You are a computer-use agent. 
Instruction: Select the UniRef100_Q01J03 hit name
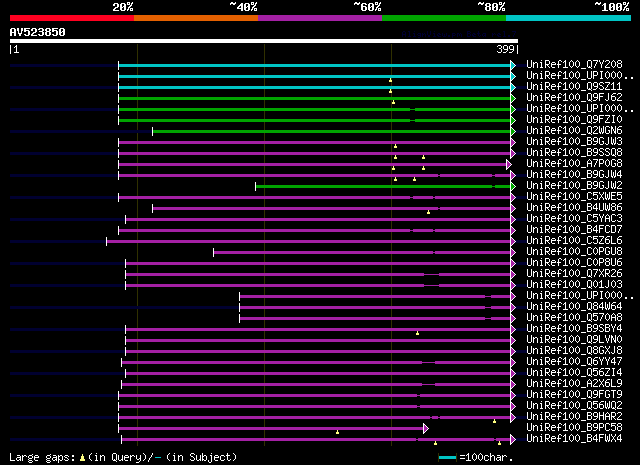point(574,285)
